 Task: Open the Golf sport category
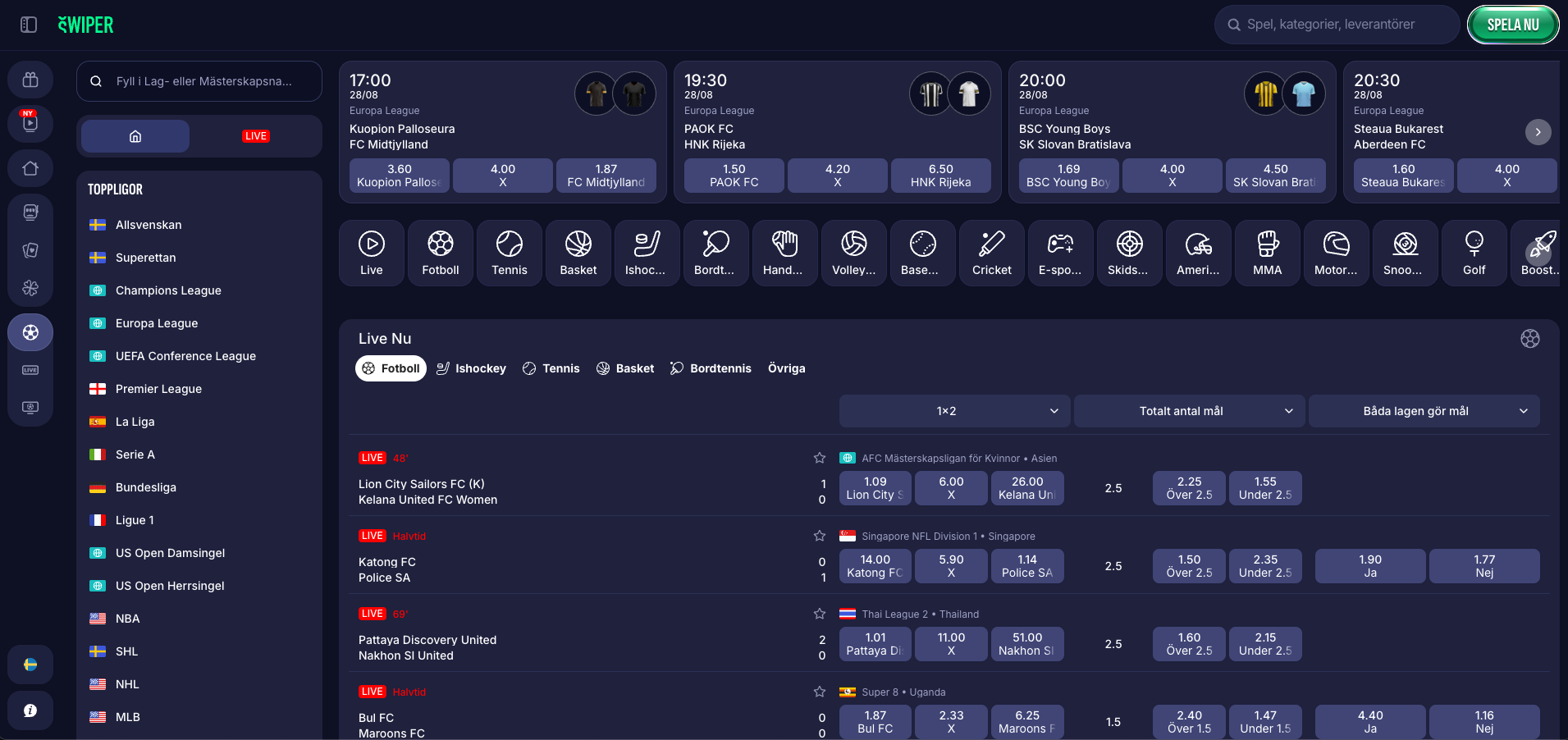tap(1474, 253)
